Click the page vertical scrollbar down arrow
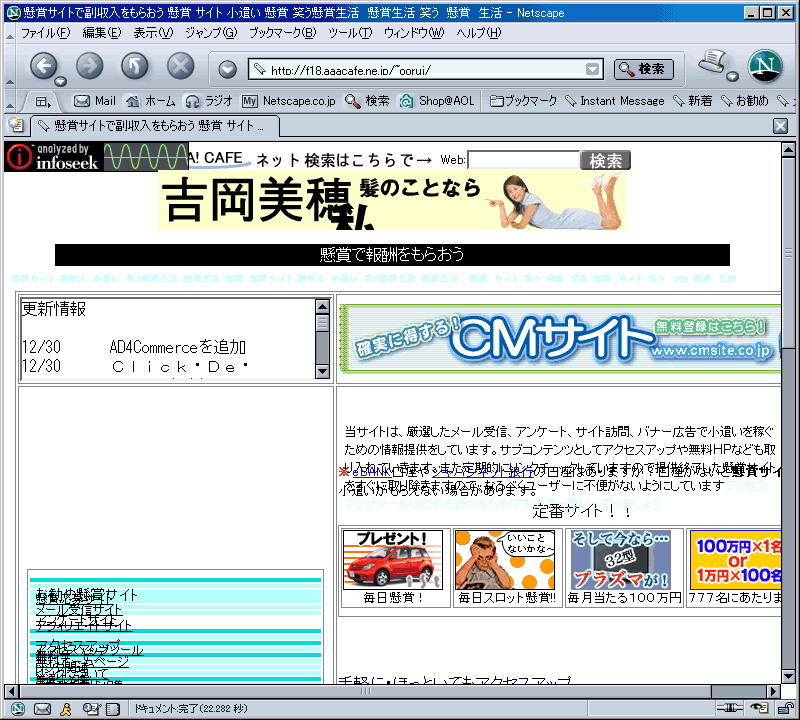The height and width of the screenshot is (720, 800). tap(788, 677)
